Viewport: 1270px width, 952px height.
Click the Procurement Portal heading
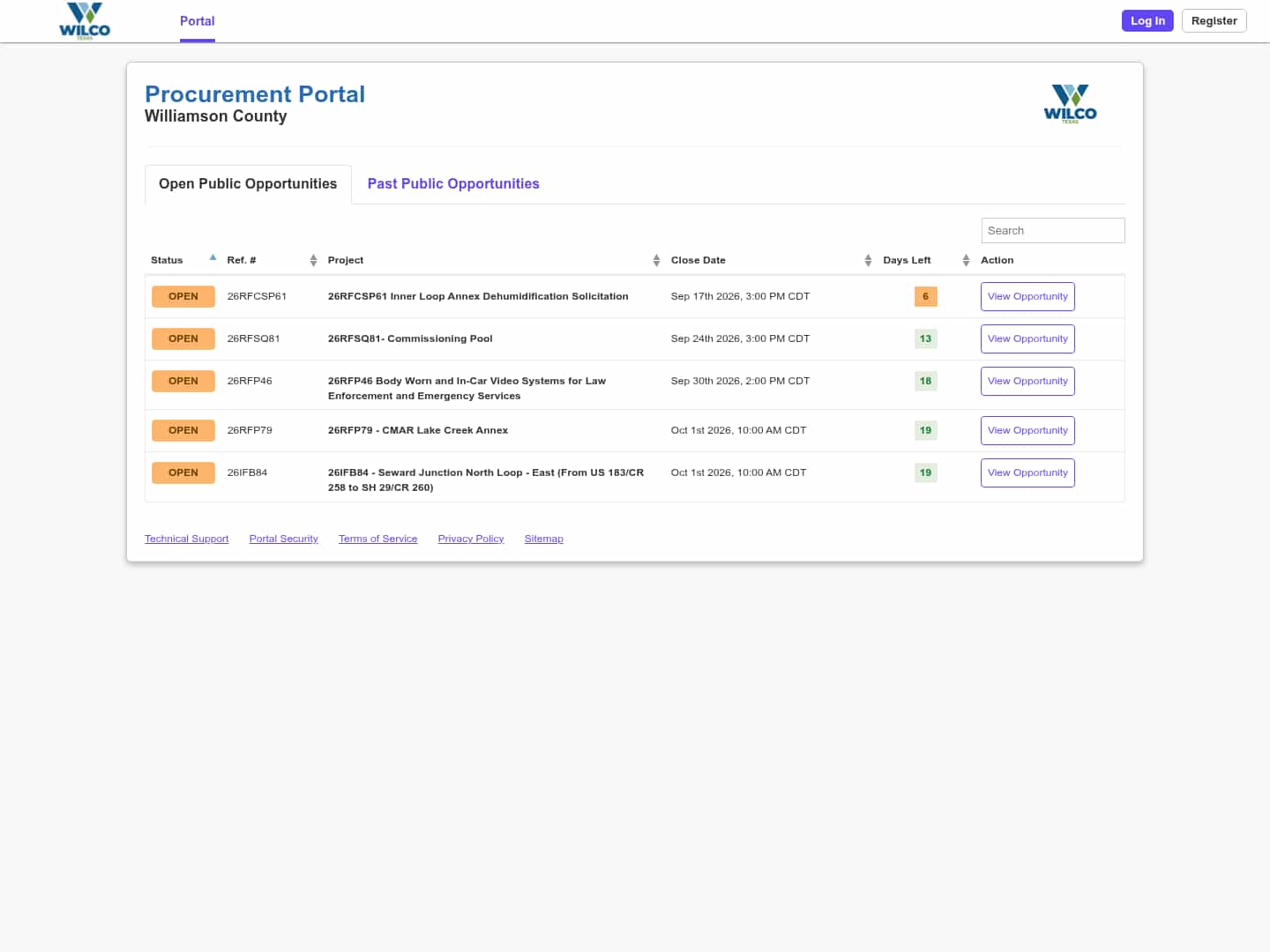255,94
